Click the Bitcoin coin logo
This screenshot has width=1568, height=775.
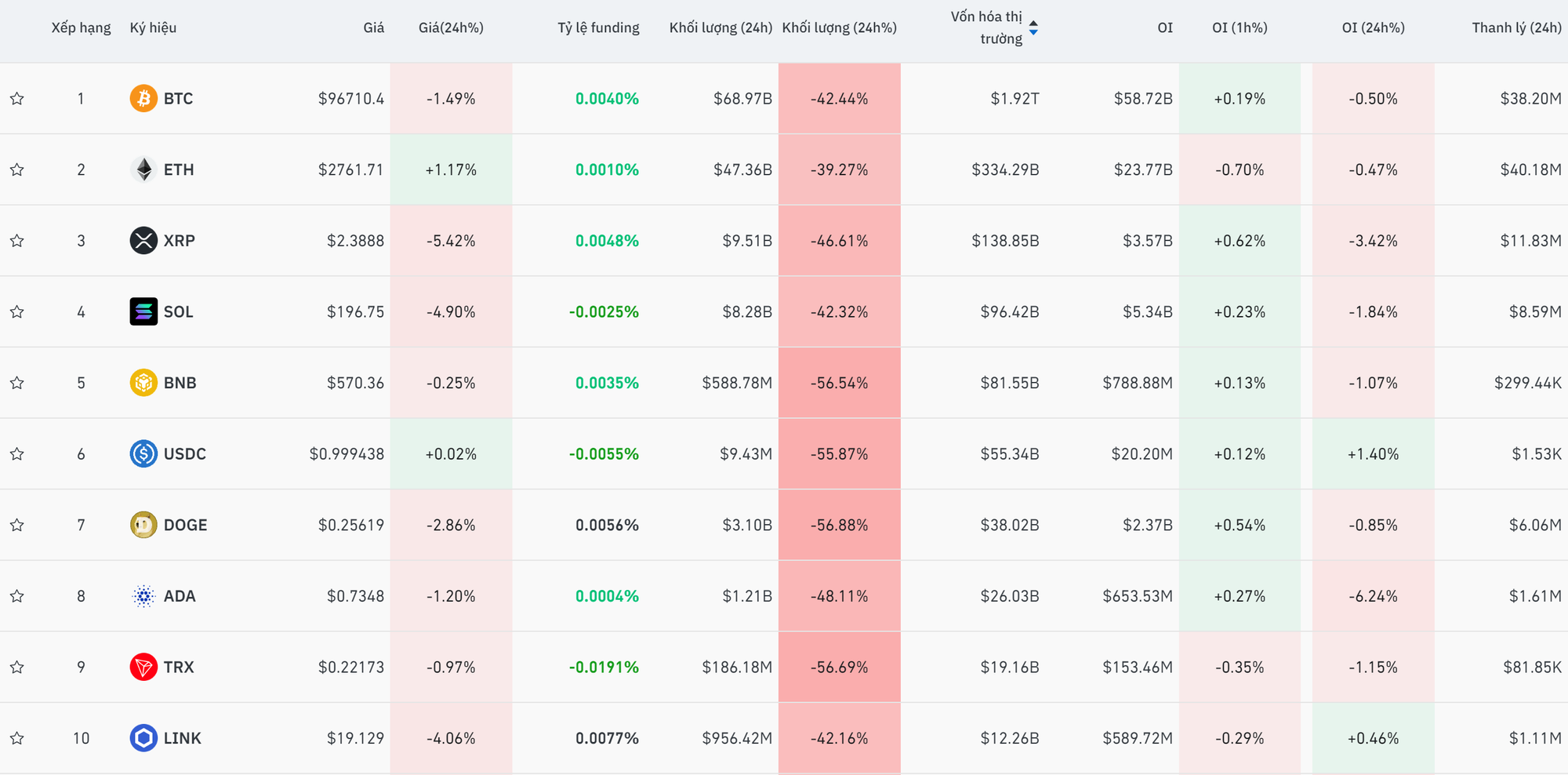click(143, 99)
